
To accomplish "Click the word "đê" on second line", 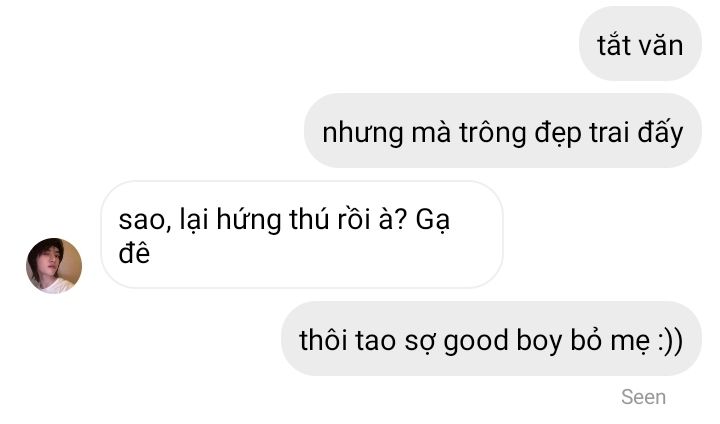I will pyautogui.click(x=134, y=252).
